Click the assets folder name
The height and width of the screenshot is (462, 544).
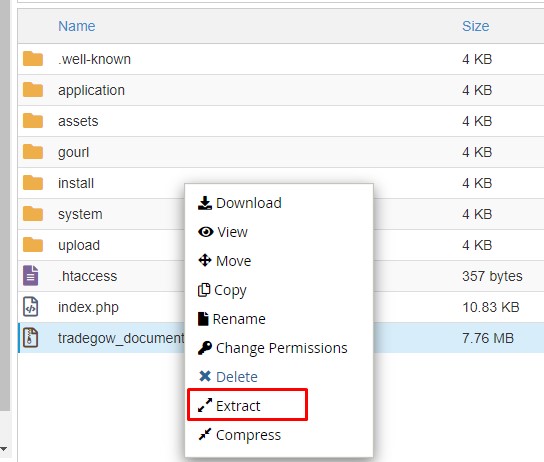78,121
